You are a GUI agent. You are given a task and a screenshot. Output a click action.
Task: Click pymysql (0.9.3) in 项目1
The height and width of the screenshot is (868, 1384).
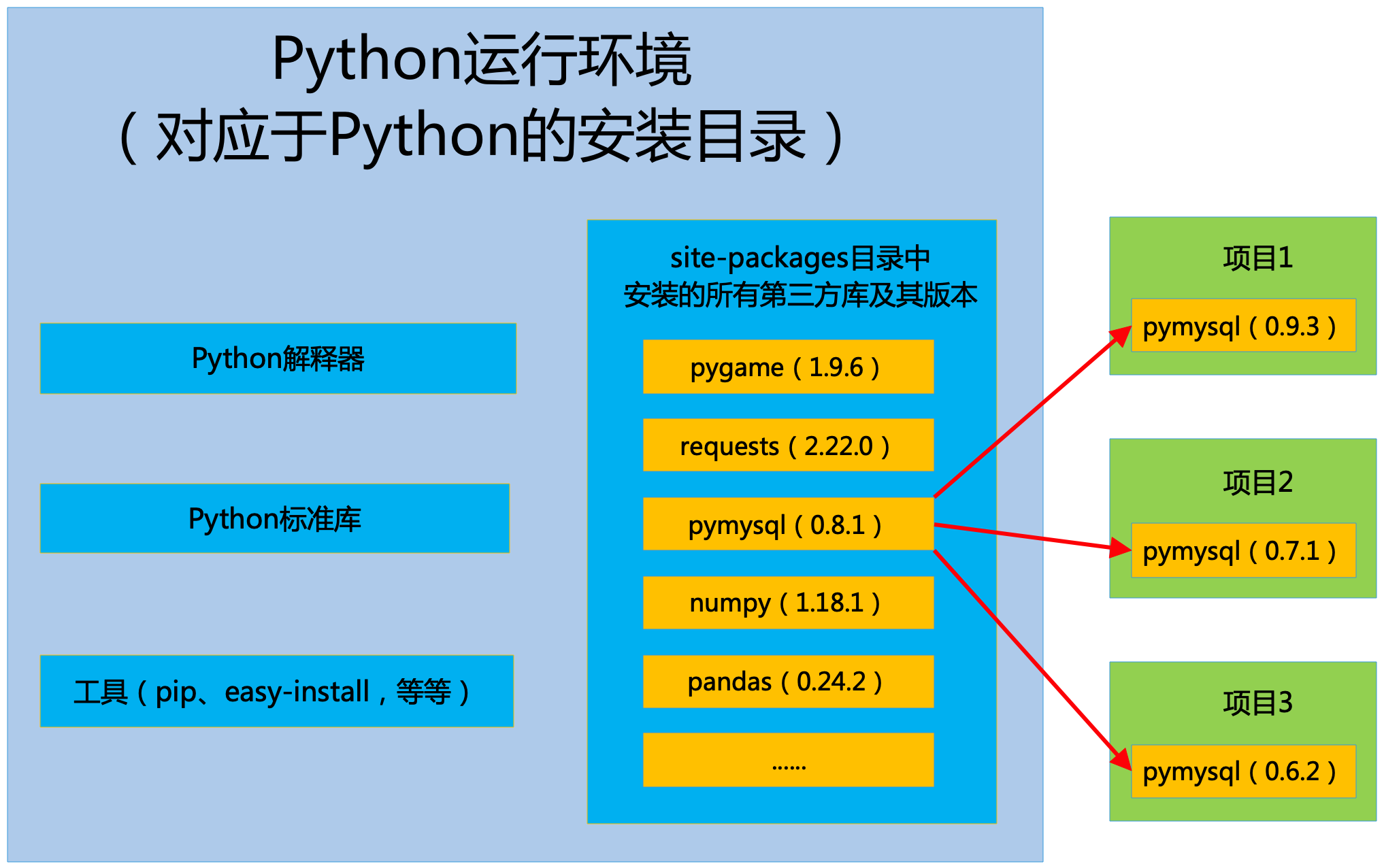pos(1242,326)
